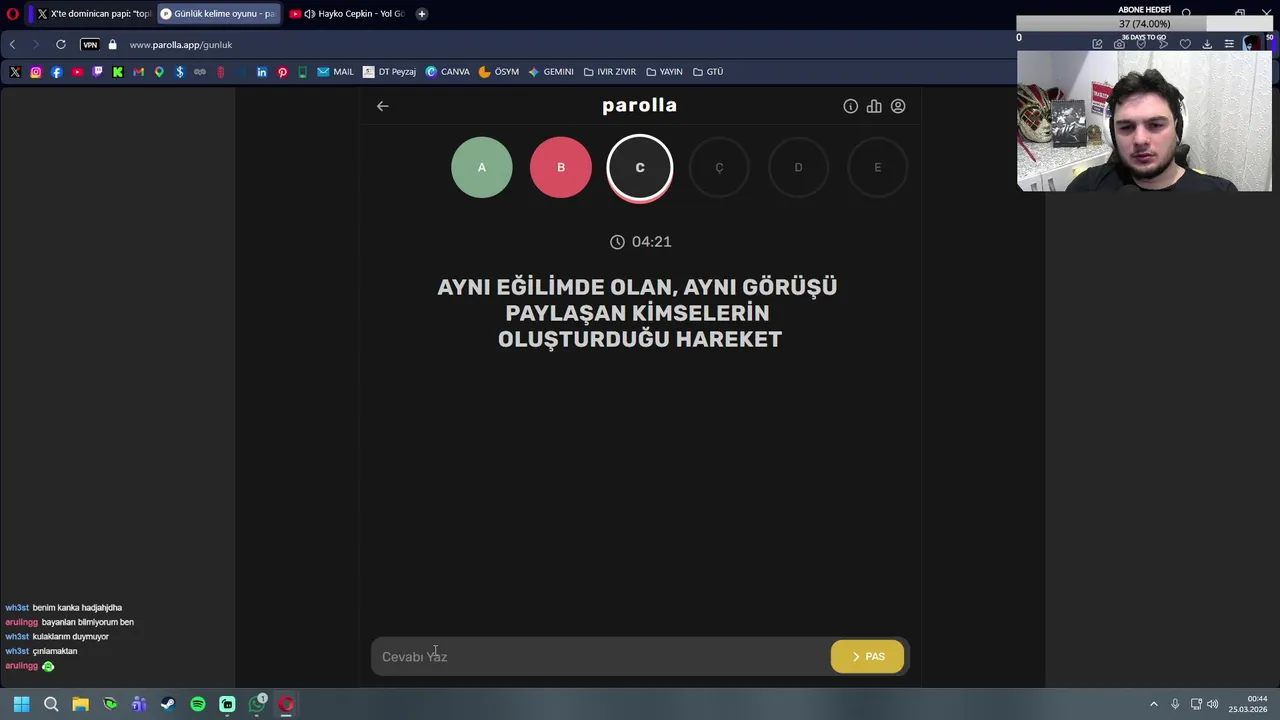Click the streamer webcam overlay
The image size is (1280, 720).
1144,120
